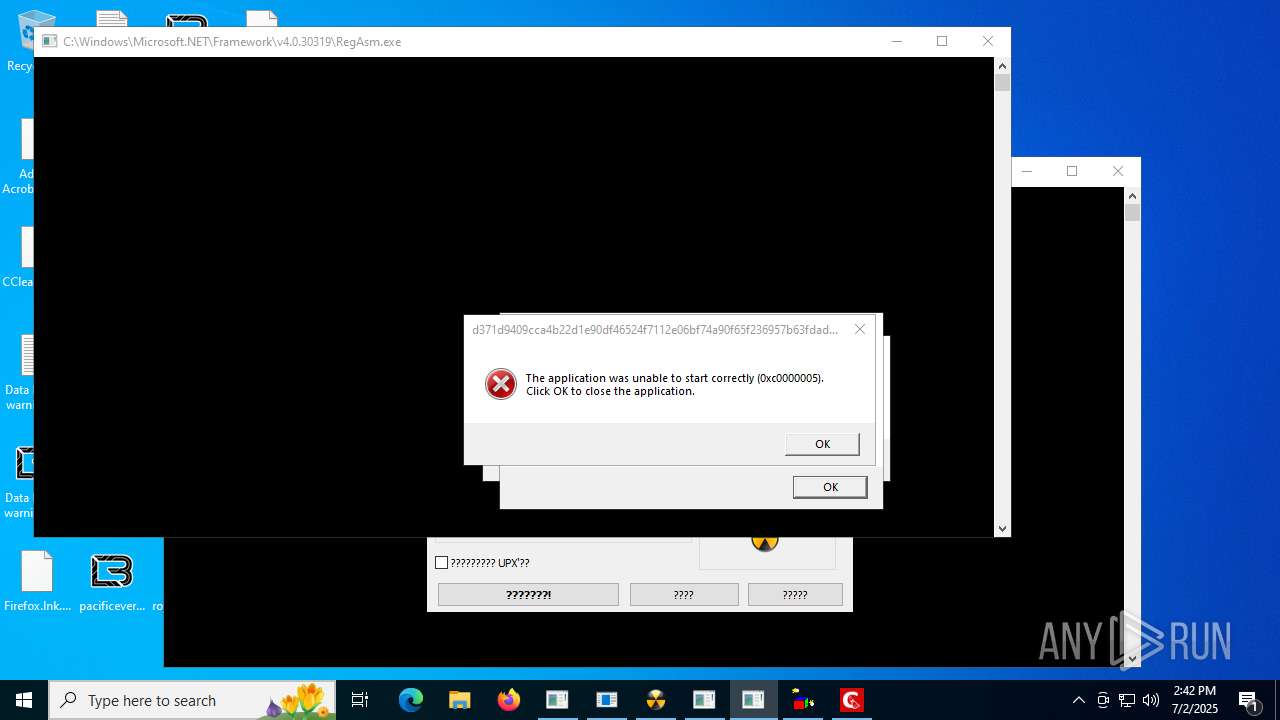Viewport: 1280px width, 720px height.
Task: Open RegAsm.exe window system menu icon
Action: [50, 42]
